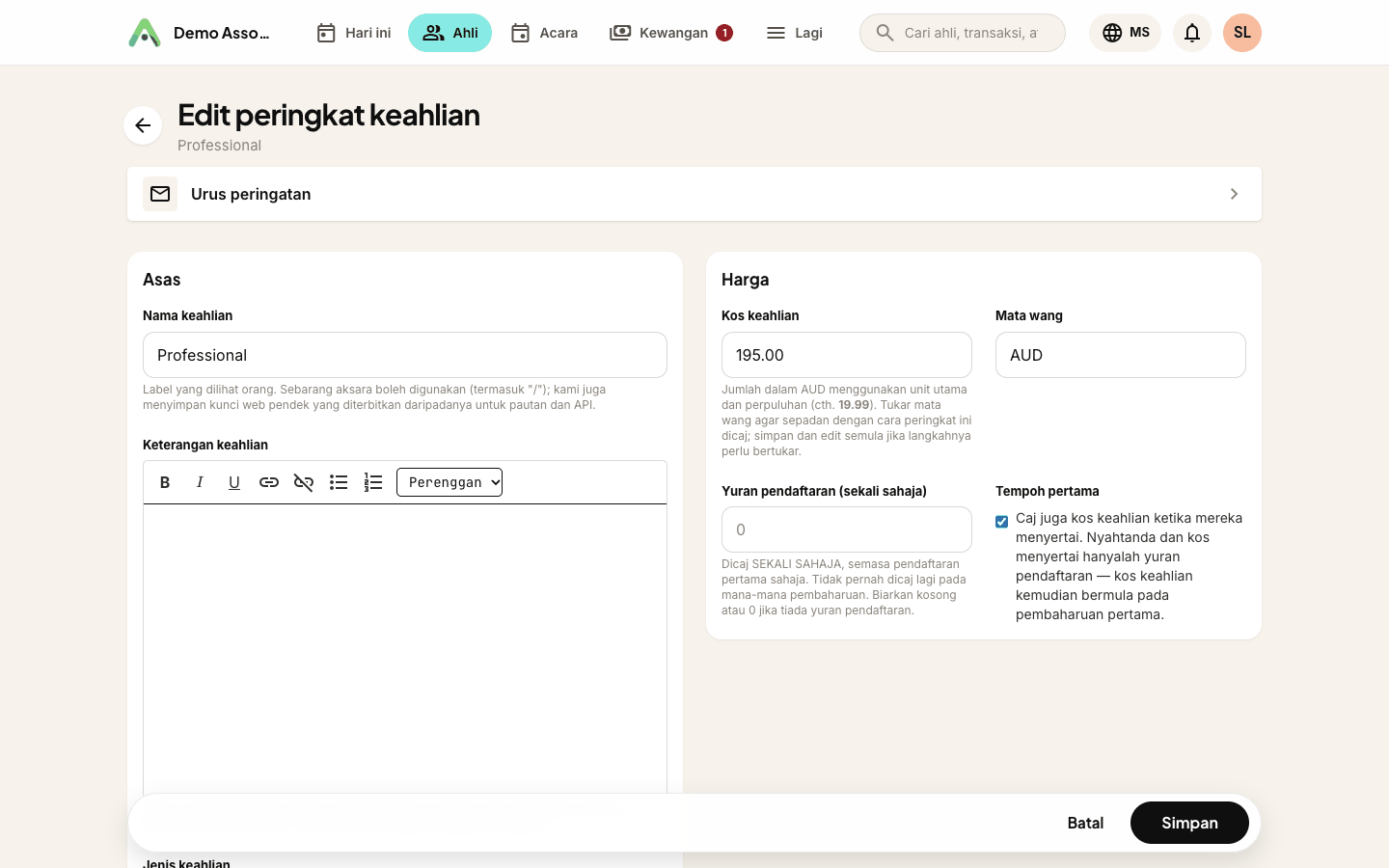Open the Perenggan paragraph style dropdown
The height and width of the screenshot is (868, 1389).
click(x=449, y=482)
